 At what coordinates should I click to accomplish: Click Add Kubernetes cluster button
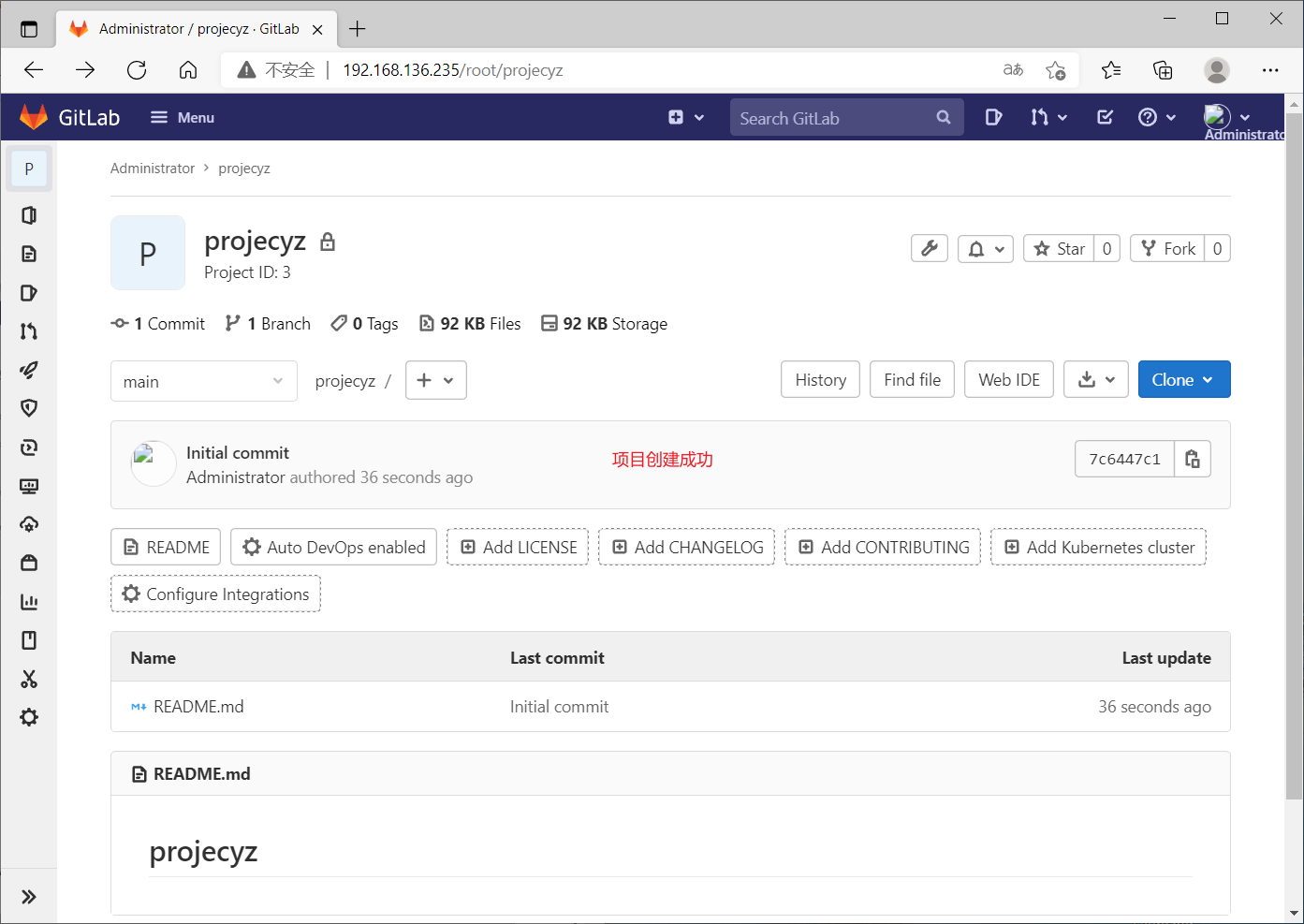click(x=1098, y=547)
